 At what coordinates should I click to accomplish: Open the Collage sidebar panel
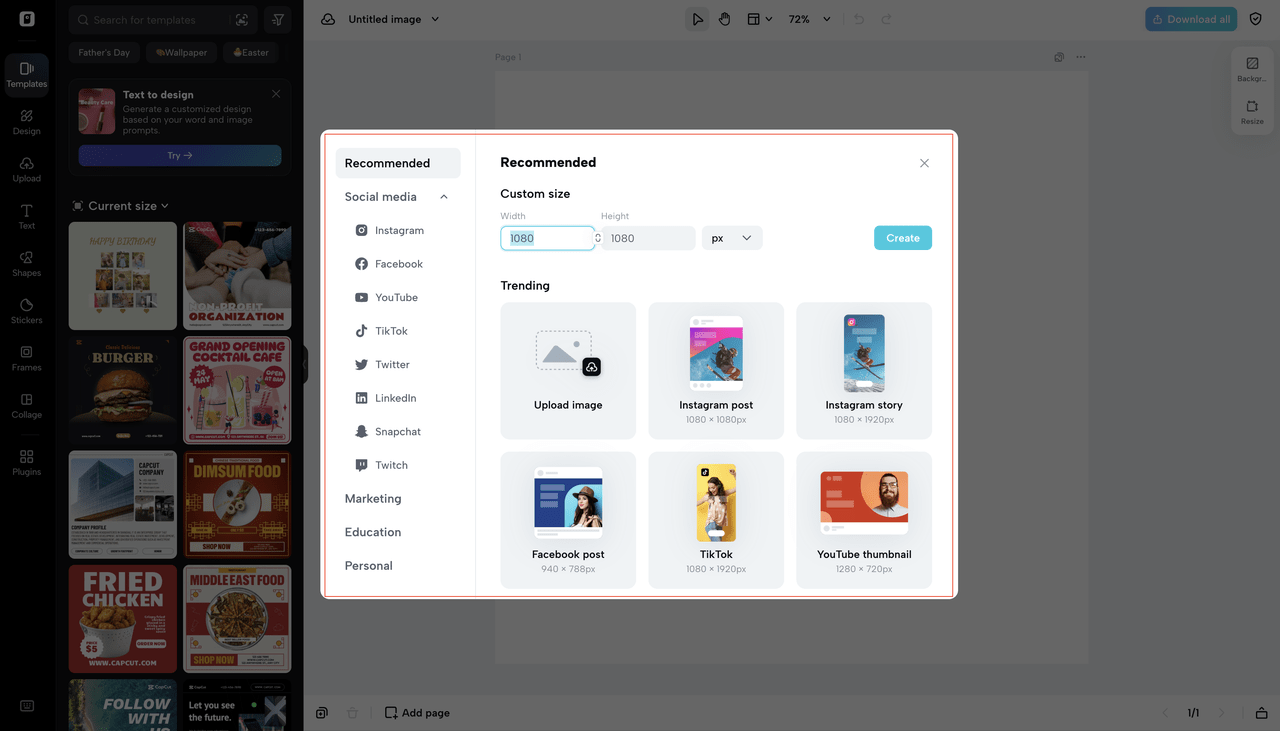[27, 405]
